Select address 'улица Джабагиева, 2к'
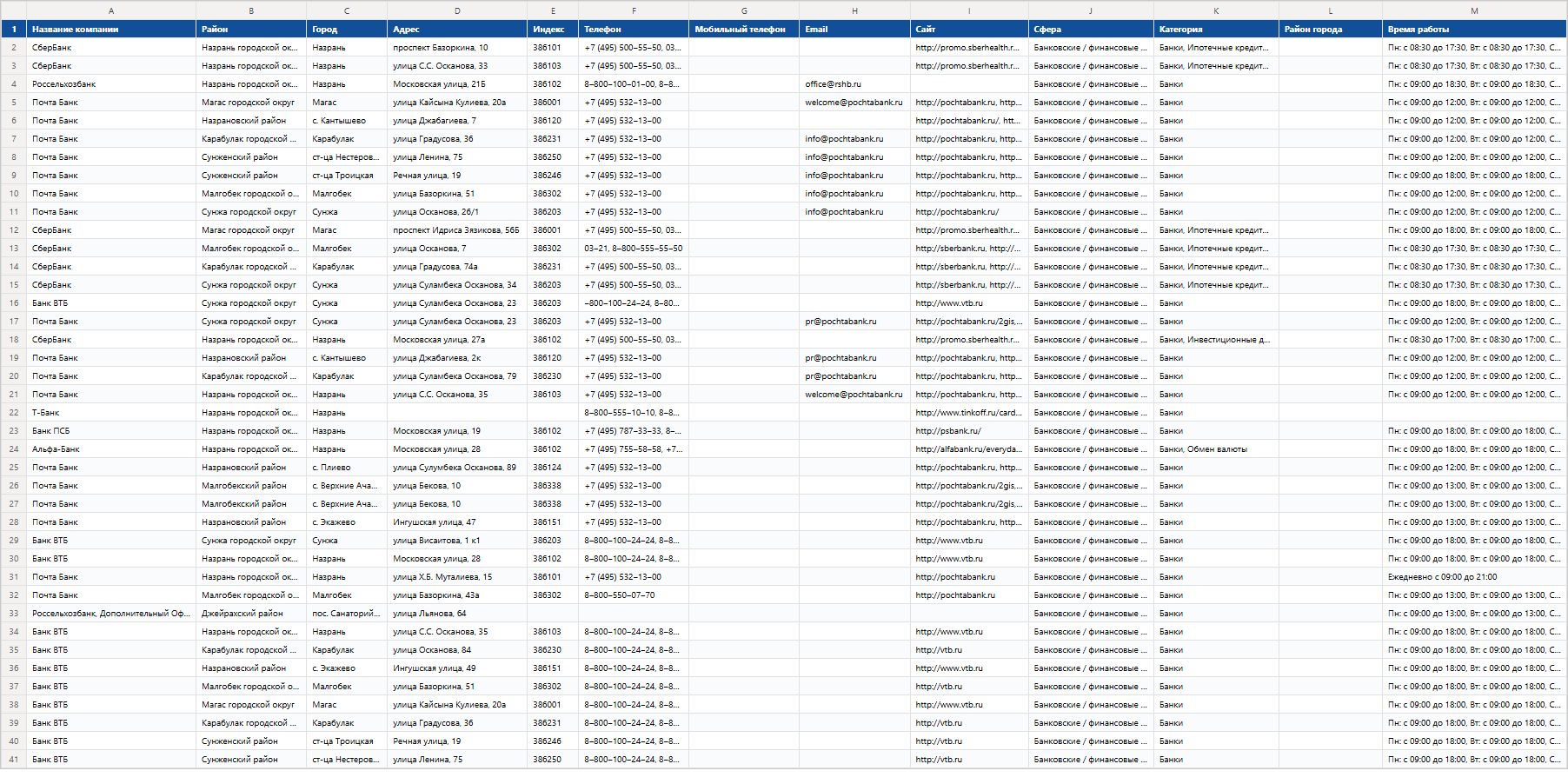This screenshot has height=784, width=1568. tap(457, 358)
